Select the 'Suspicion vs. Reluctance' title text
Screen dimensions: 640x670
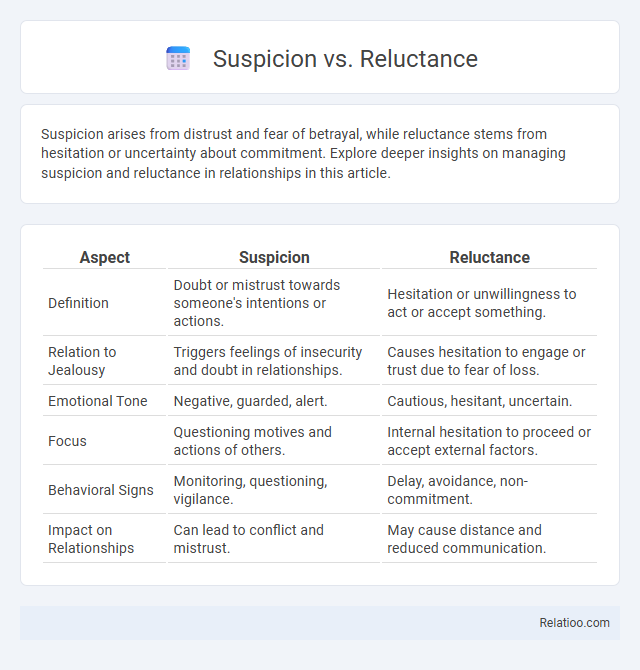click(345, 59)
